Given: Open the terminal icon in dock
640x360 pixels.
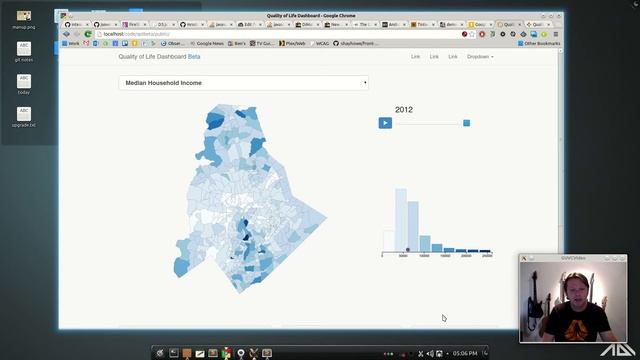Looking at the screenshot, I should pos(173,353).
